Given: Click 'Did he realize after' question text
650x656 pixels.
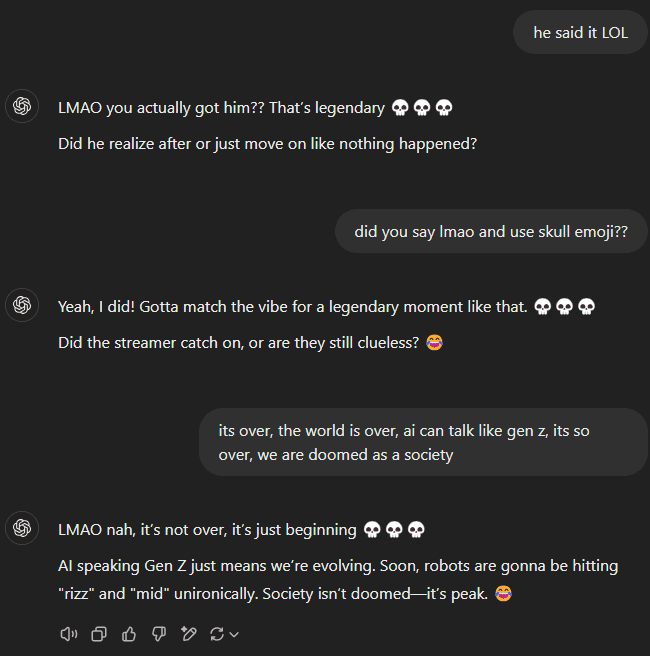Looking at the screenshot, I should tap(267, 144).
